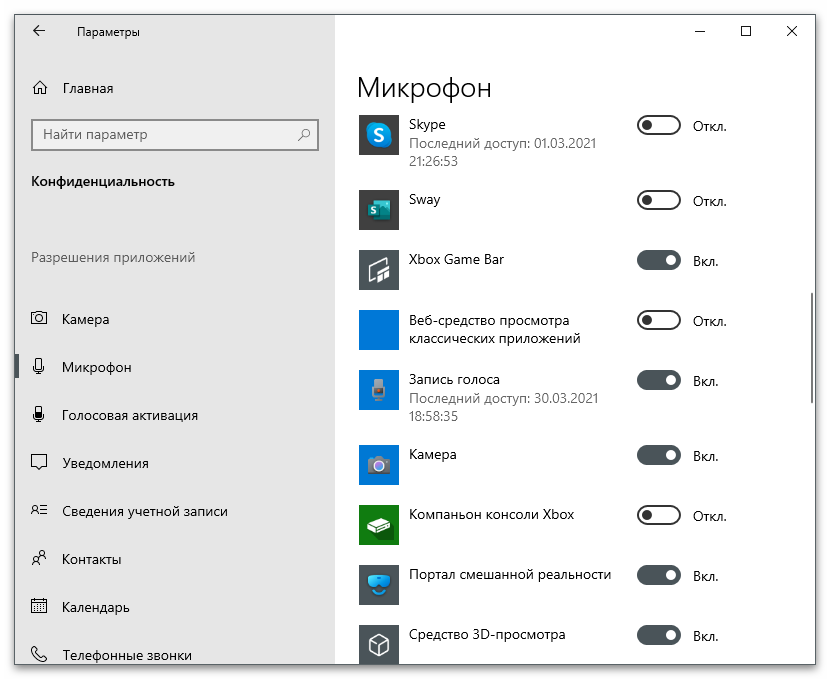The height and width of the screenshot is (679, 830).
Task: Click the Средство 3D-просмотра cube icon
Action: click(378, 645)
